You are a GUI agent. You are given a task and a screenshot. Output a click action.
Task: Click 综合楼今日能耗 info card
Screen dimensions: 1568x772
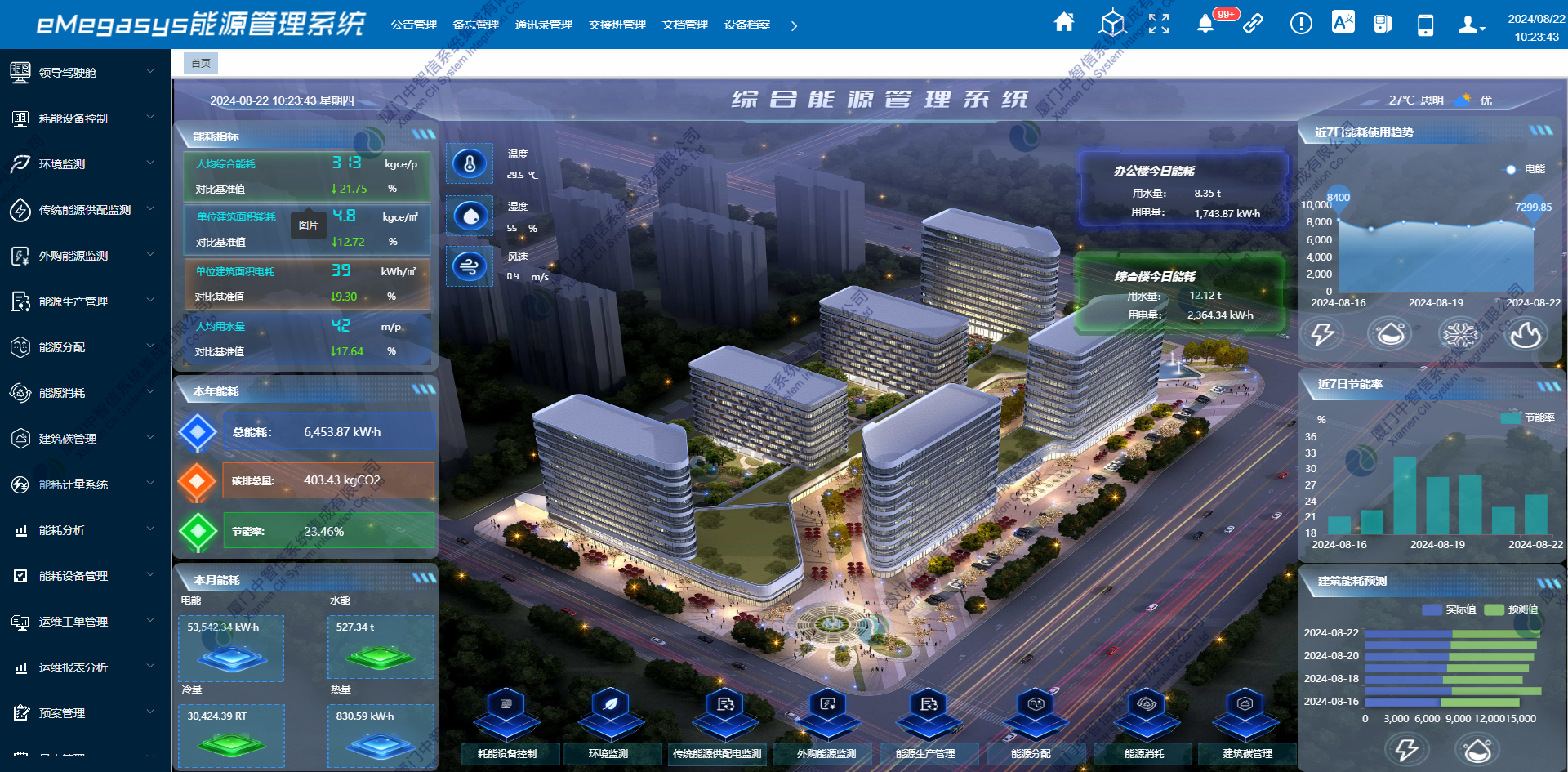pos(1179,295)
